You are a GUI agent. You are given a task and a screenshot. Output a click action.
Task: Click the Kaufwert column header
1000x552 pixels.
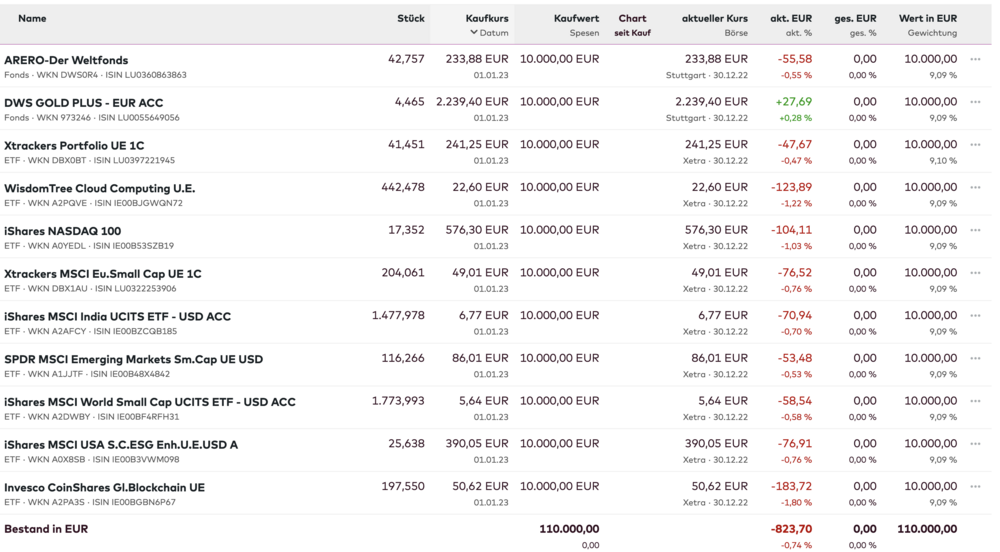576,18
